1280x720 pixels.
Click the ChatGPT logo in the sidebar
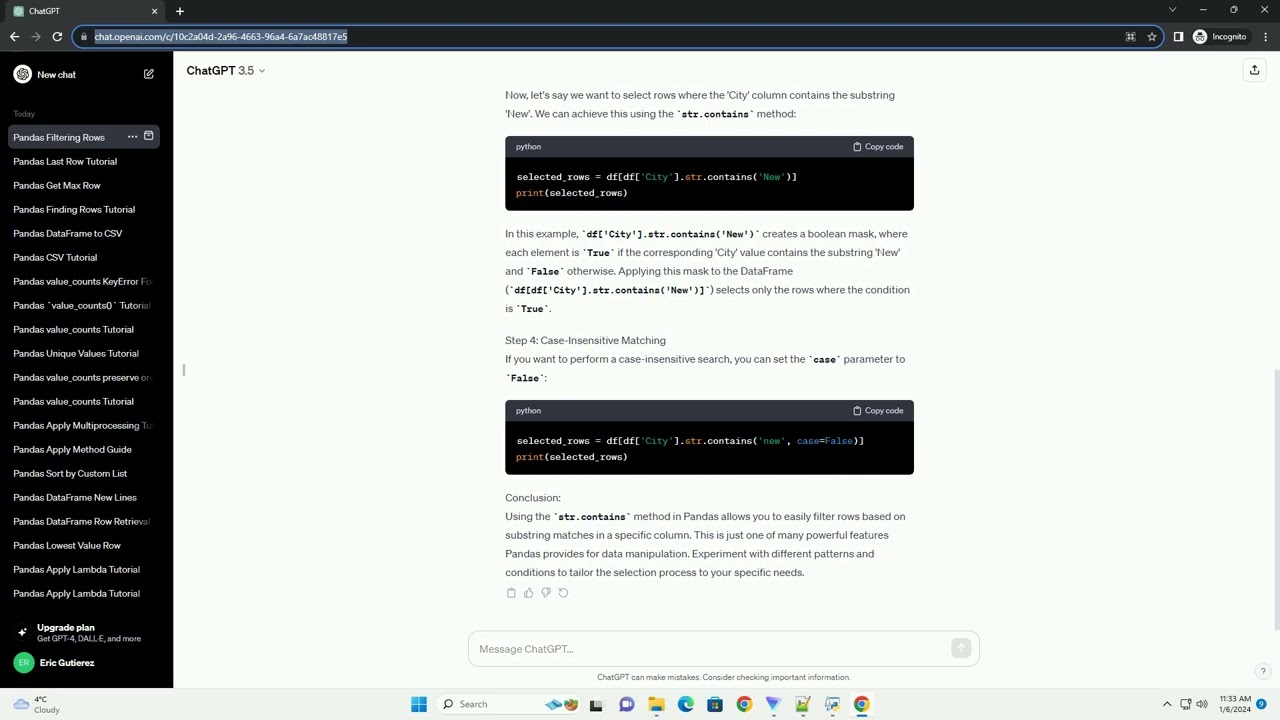click(23, 74)
